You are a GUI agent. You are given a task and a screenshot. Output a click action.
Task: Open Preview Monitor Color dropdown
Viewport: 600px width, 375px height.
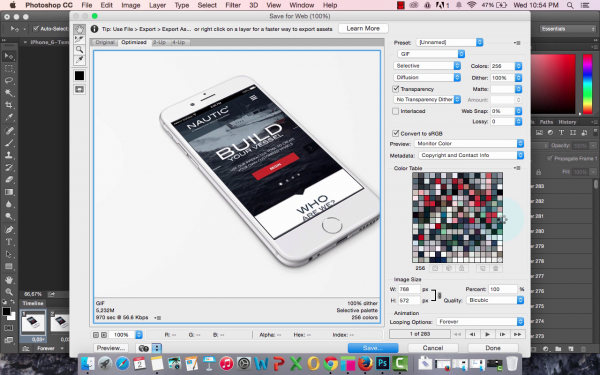[469, 143]
